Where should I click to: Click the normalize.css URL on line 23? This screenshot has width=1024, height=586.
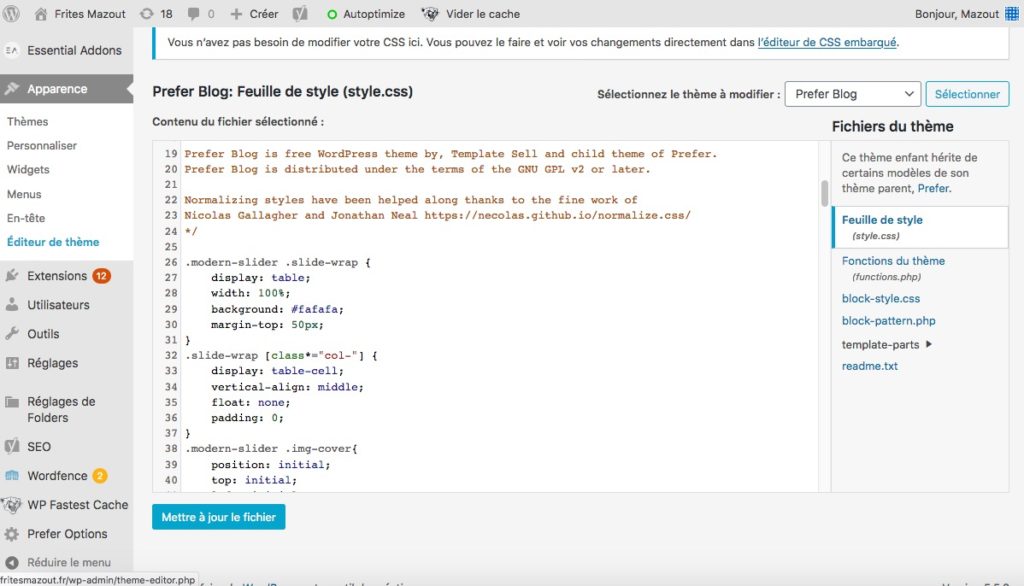coord(558,216)
